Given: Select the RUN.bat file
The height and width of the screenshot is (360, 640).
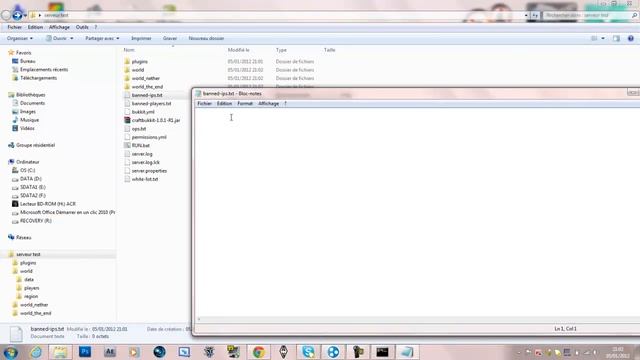Looking at the screenshot, I should (x=137, y=145).
